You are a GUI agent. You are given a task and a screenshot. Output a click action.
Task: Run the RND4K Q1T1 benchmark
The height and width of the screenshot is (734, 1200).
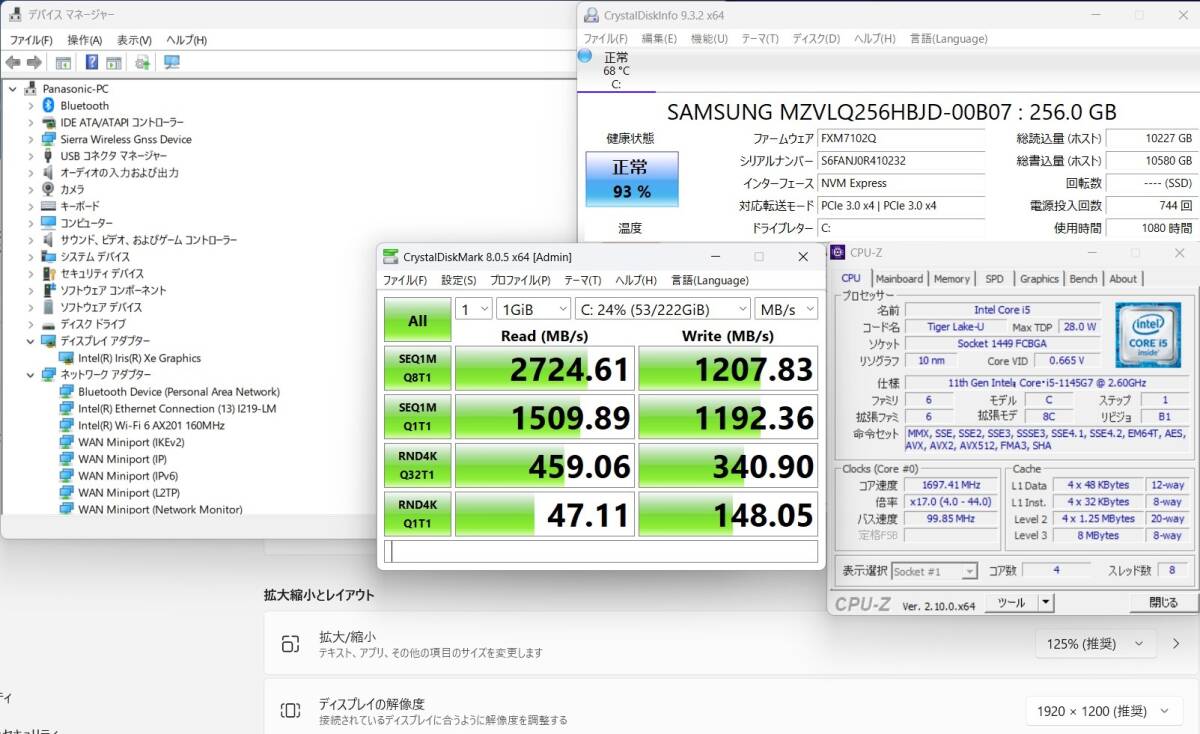click(417, 514)
